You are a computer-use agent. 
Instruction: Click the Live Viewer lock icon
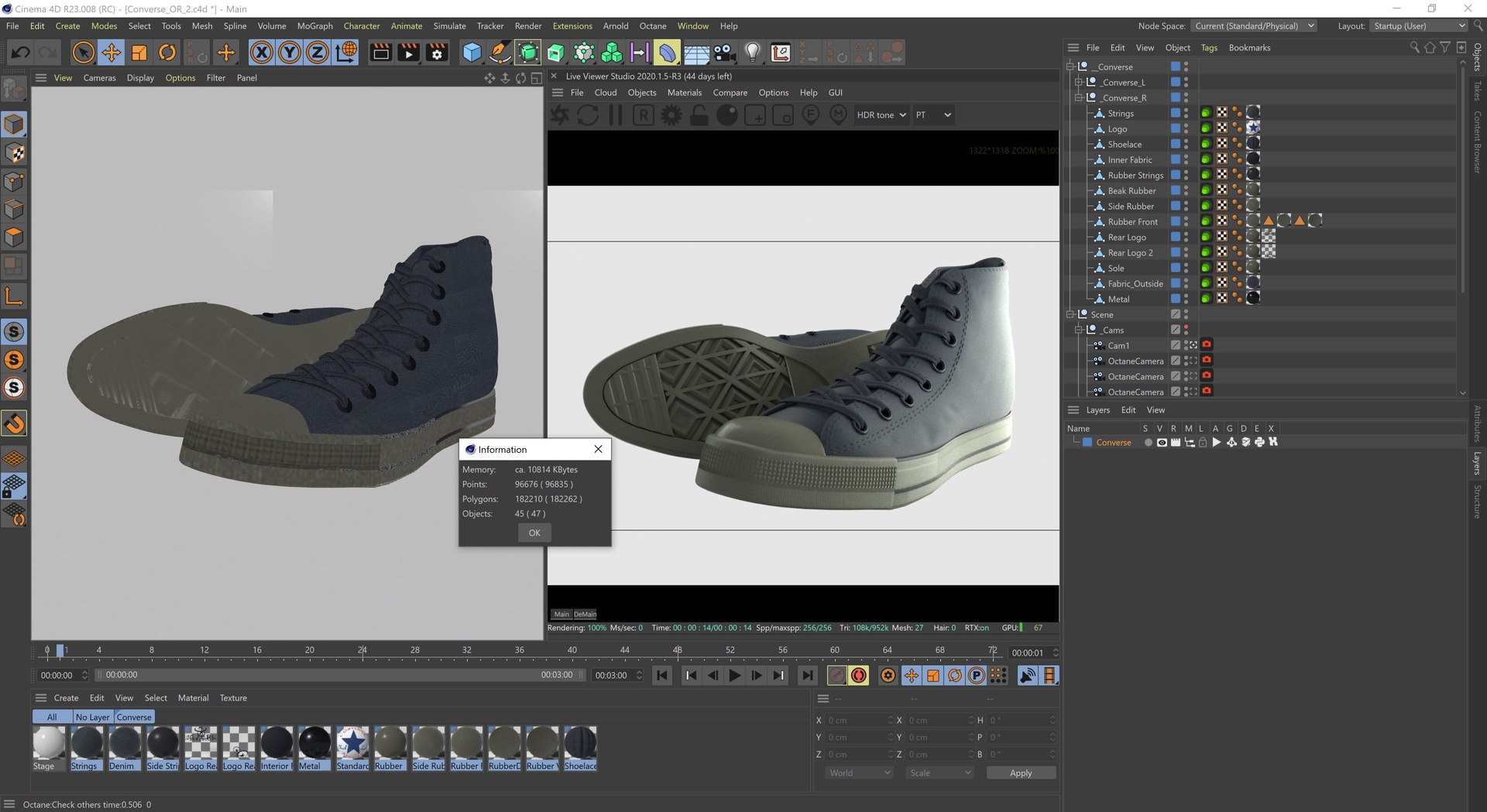[x=699, y=115]
